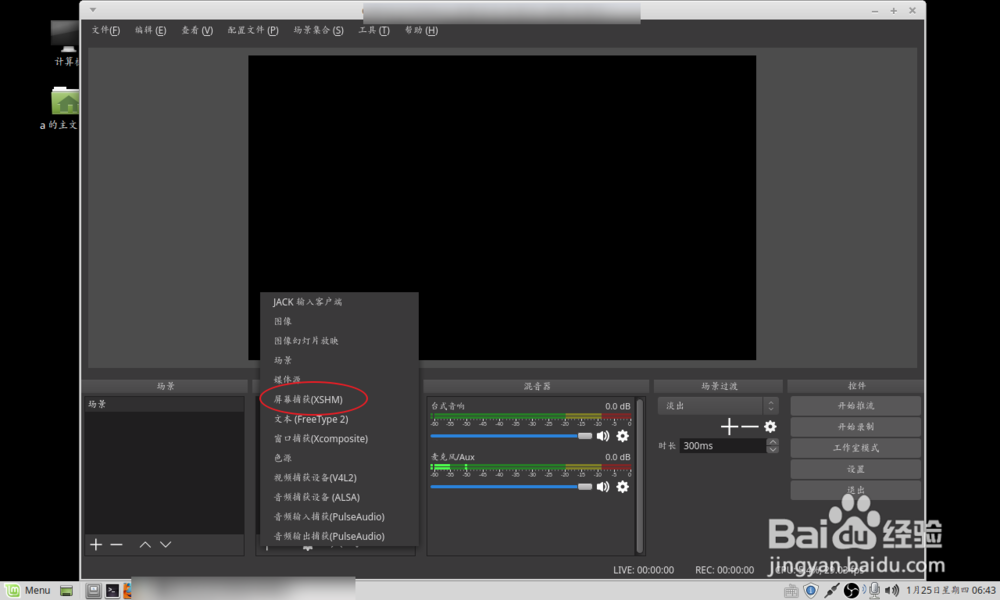This screenshot has height=600, width=1000.
Task: Add a new transition with the plus icon
Action: click(728, 426)
